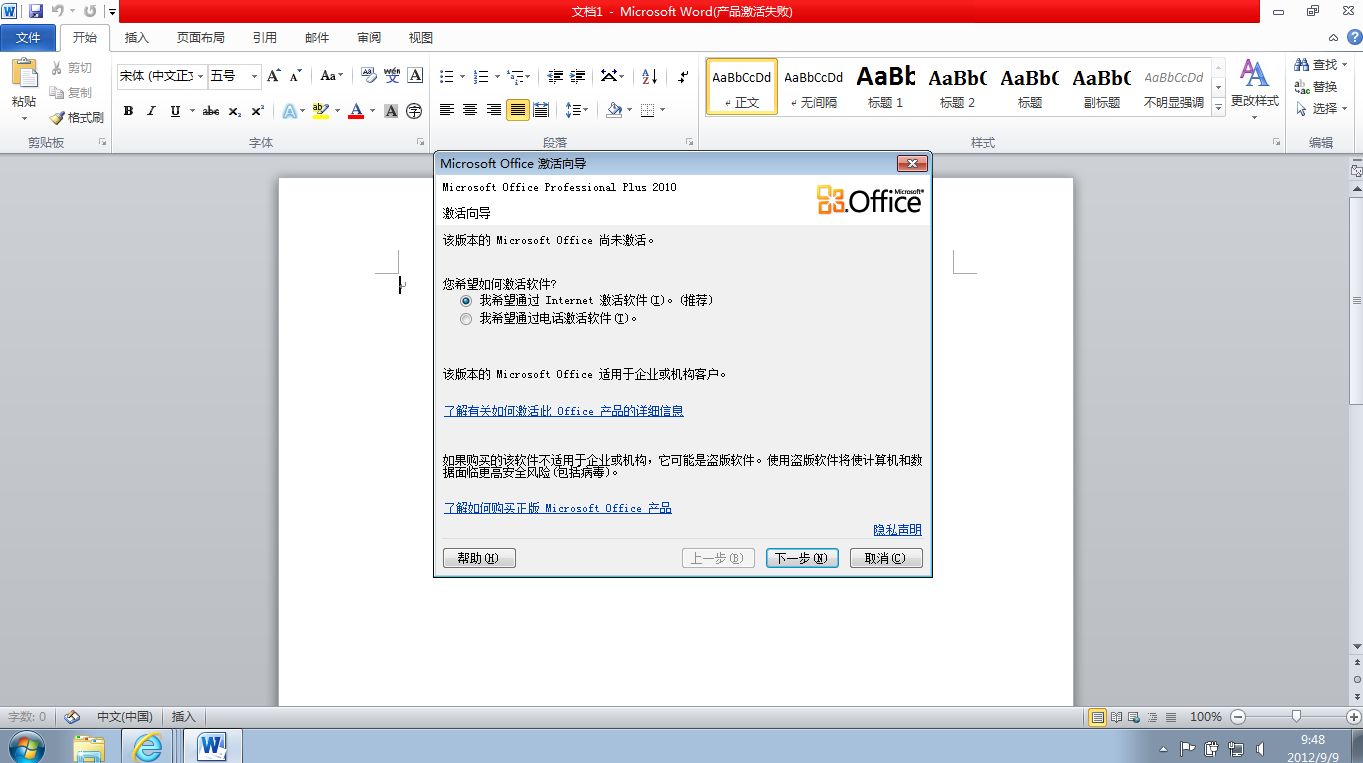Open the link about buying genuine Microsoft Office

tap(558, 508)
